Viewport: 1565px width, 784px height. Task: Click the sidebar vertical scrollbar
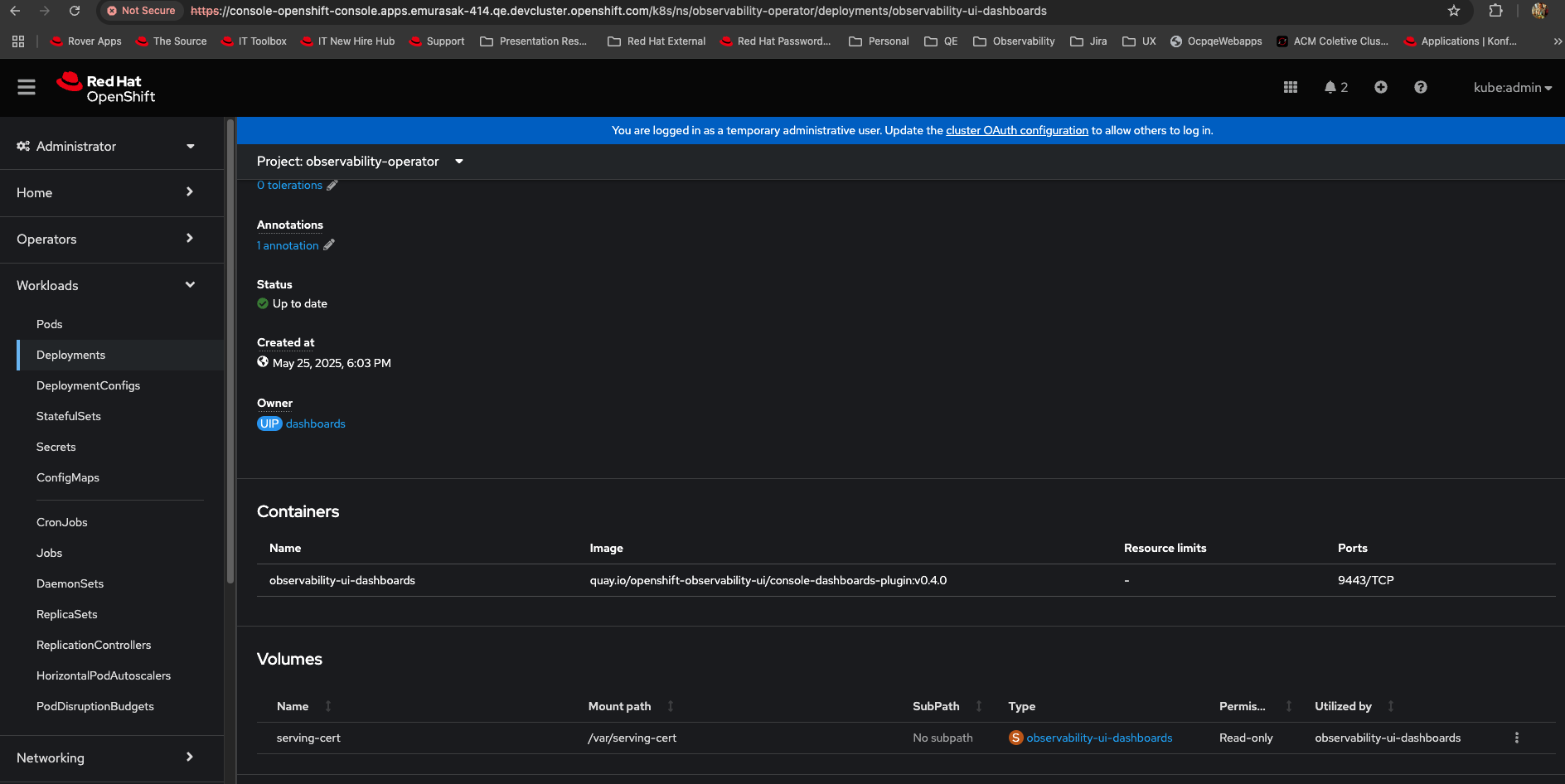(x=230, y=351)
